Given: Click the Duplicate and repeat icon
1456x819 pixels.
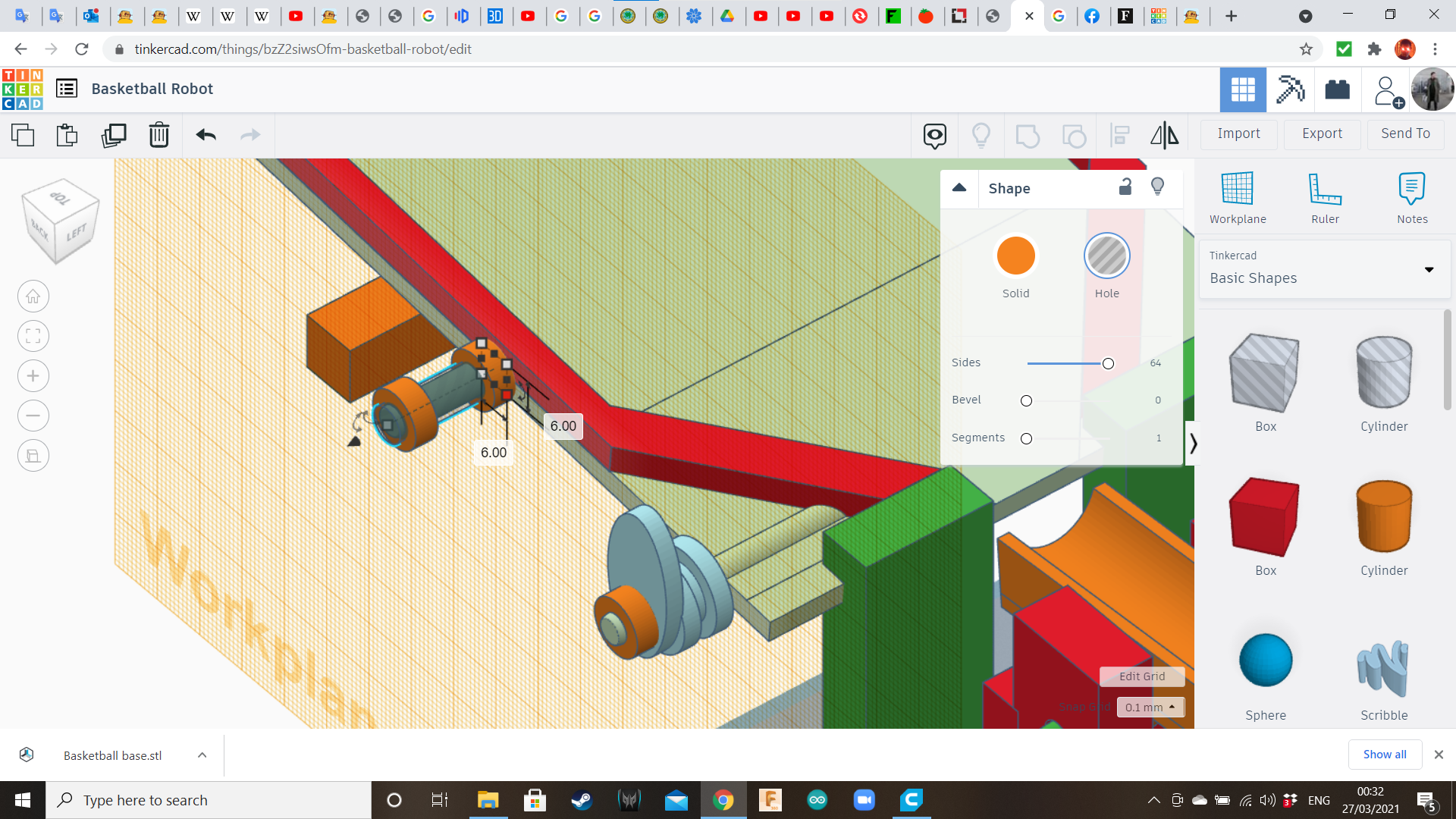Looking at the screenshot, I should pyautogui.click(x=114, y=135).
